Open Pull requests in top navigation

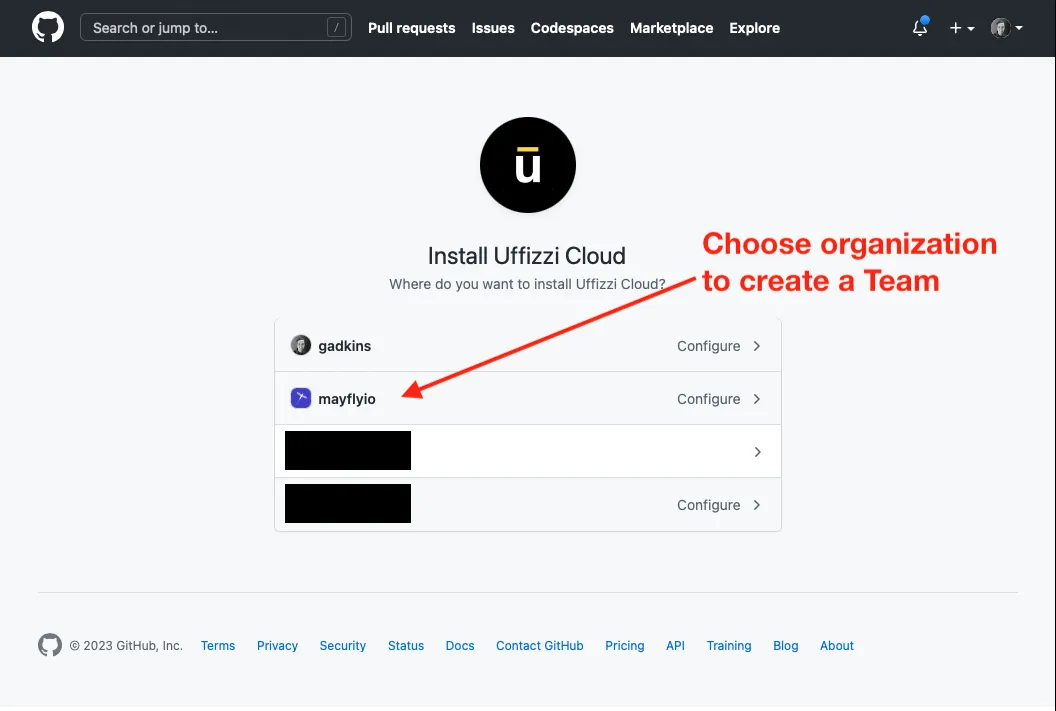click(x=411, y=28)
